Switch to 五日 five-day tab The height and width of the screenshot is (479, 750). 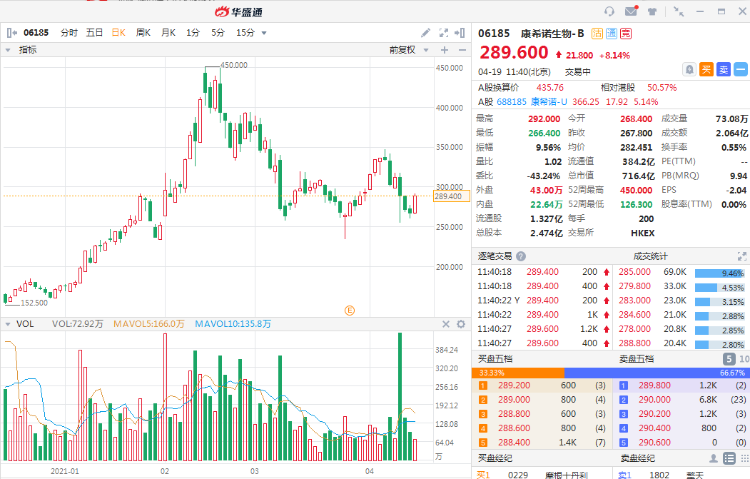point(94,33)
